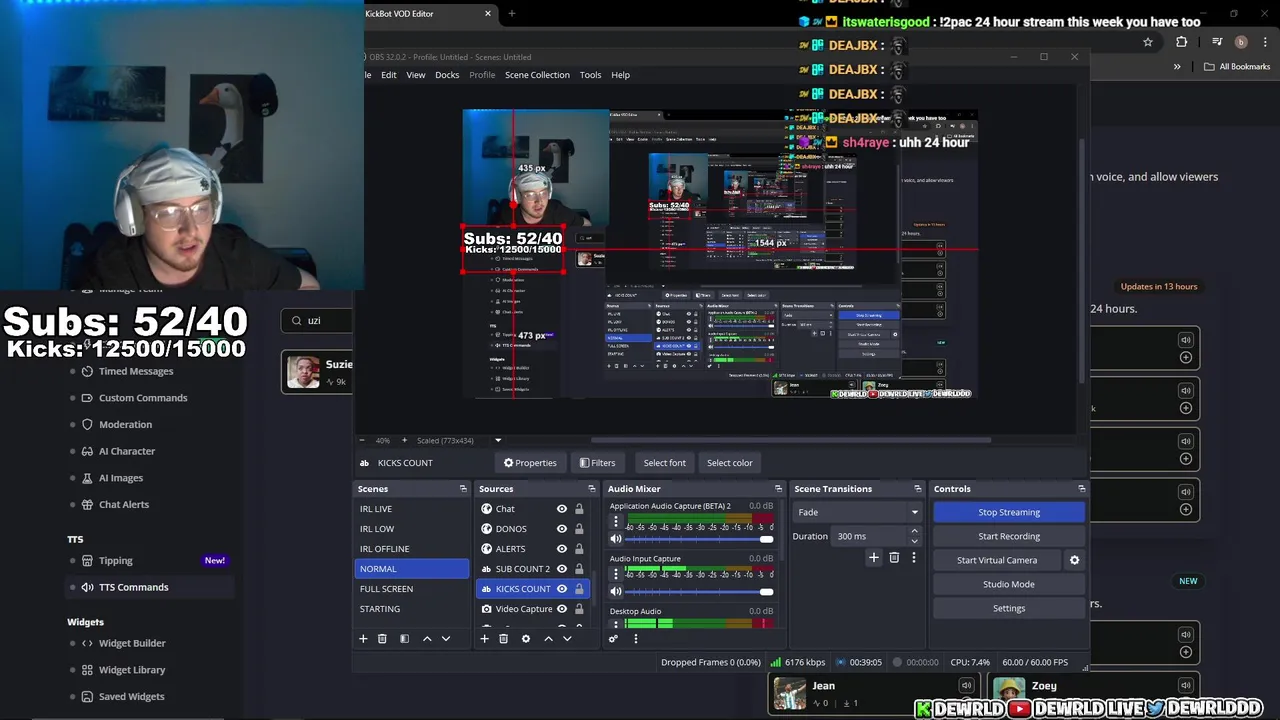Move selected scene up
1280x720 pixels.
[x=427, y=638]
